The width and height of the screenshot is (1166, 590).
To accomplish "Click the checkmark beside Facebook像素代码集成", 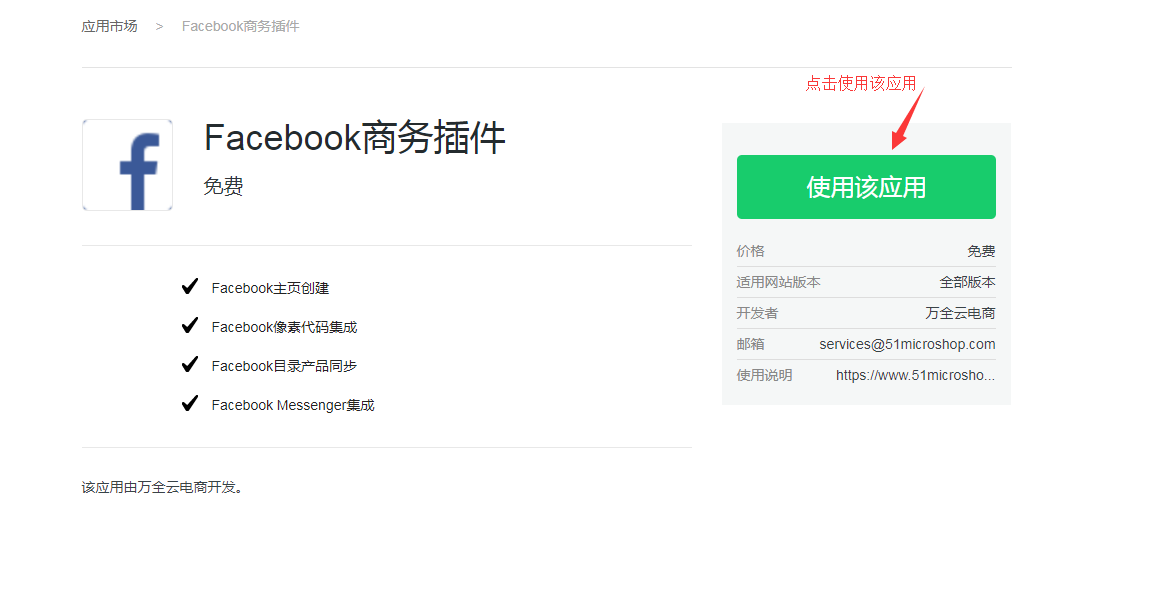I will coord(190,325).
